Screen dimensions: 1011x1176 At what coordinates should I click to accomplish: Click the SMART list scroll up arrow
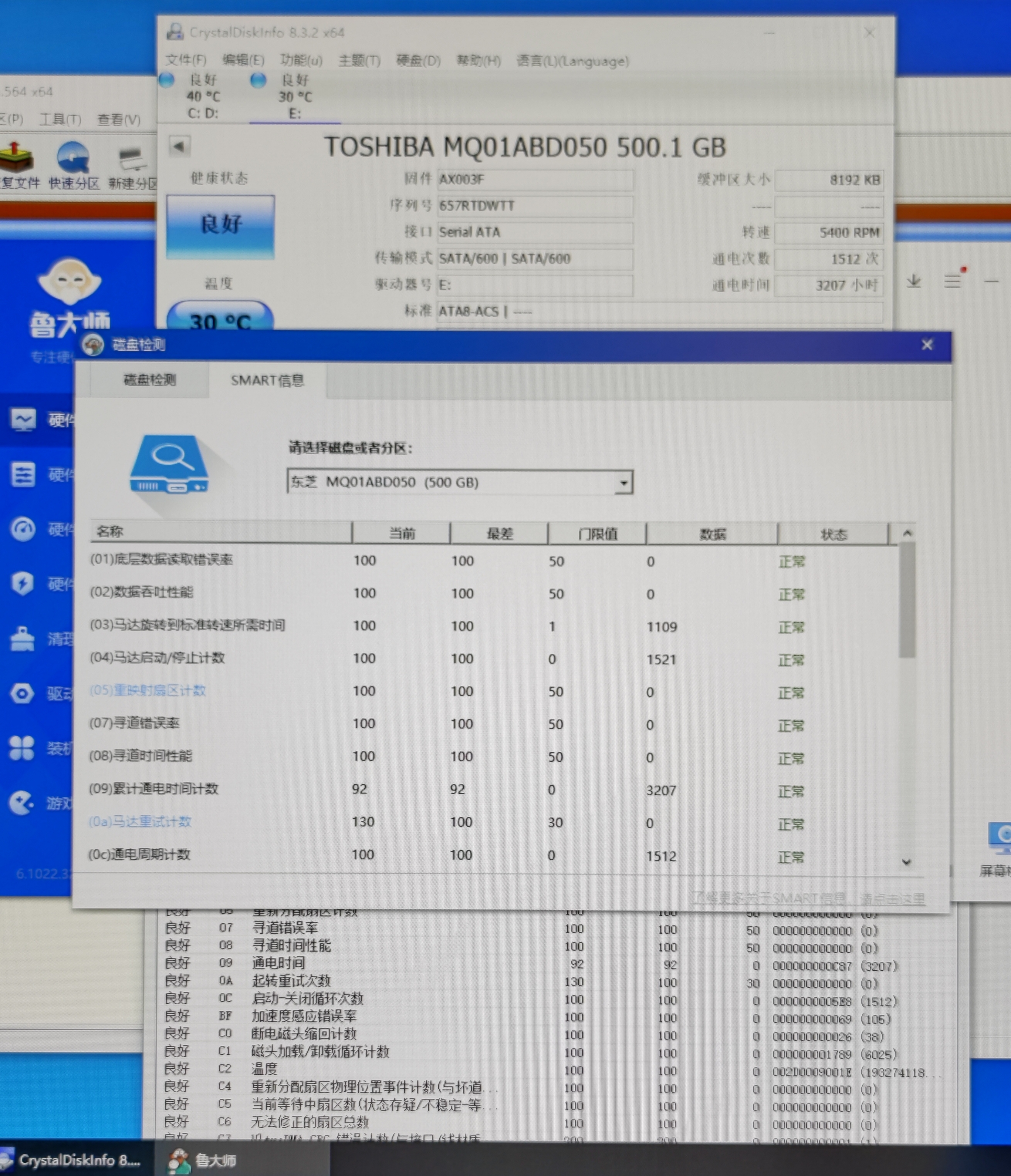(x=907, y=533)
